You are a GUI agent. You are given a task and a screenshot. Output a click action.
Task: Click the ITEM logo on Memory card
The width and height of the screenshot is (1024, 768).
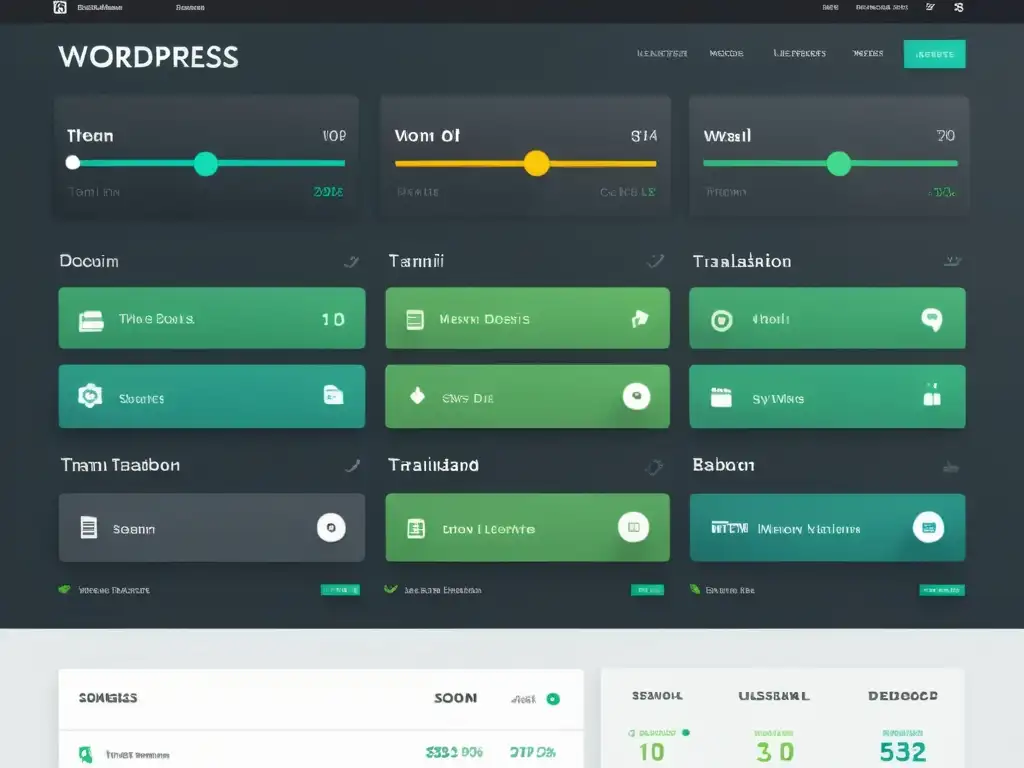pyautogui.click(x=729, y=527)
